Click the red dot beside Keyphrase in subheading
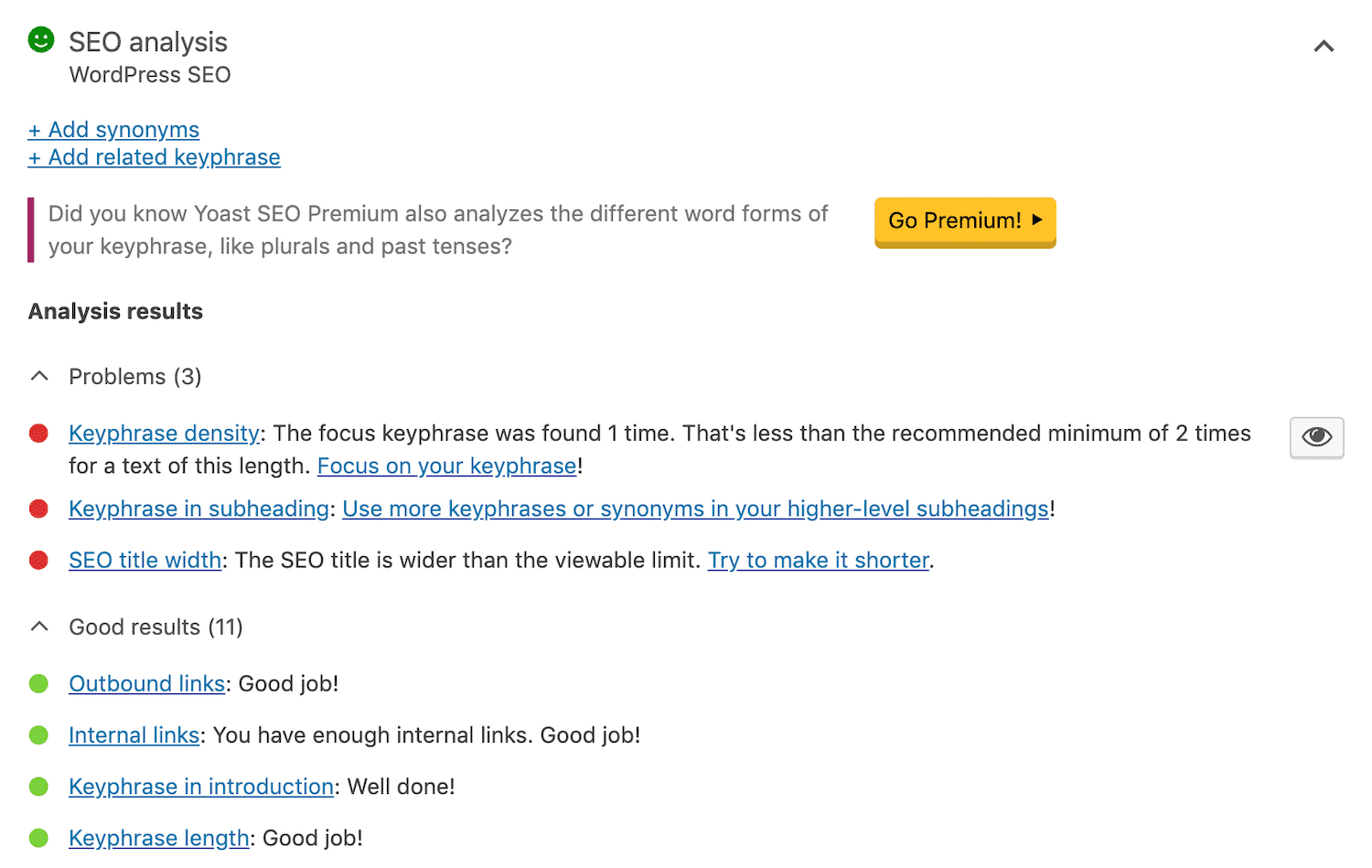This screenshot has height=868, width=1372. pyautogui.click(x=38, y=509)
